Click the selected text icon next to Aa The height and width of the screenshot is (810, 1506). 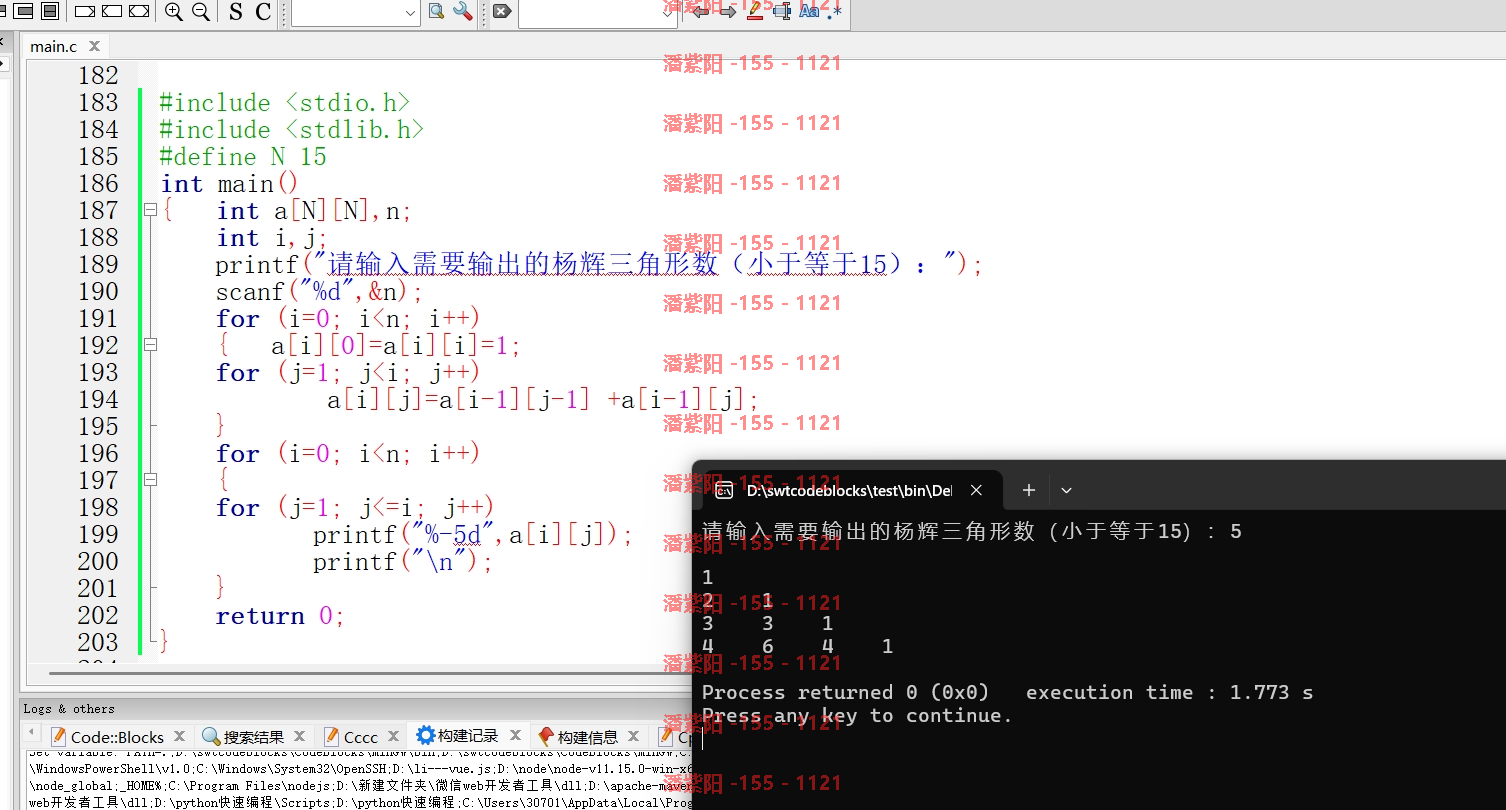(x=782, y=12)
